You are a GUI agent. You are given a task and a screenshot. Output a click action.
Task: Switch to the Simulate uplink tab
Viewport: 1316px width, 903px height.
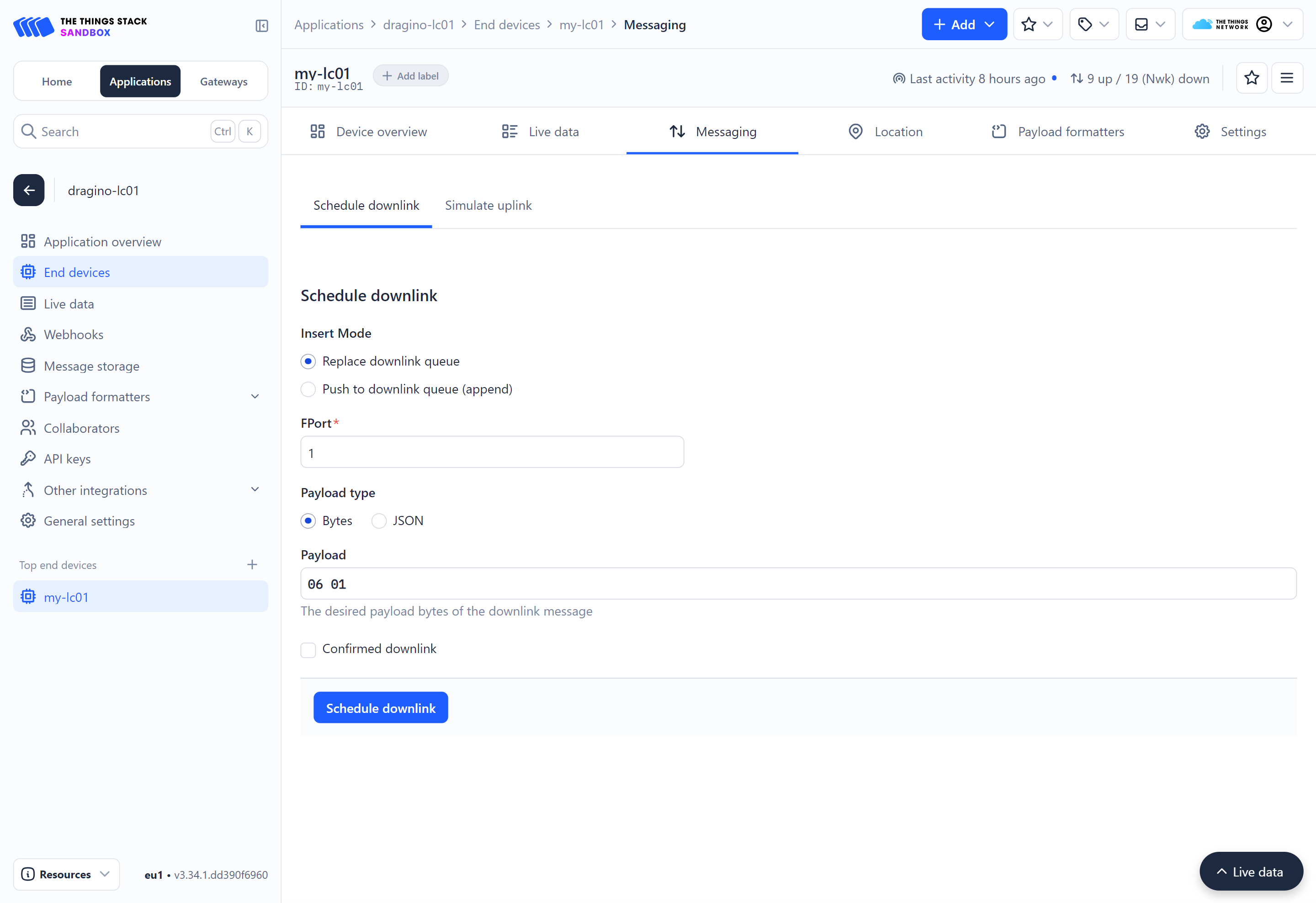pyautogui.click(x=488, y=205)
